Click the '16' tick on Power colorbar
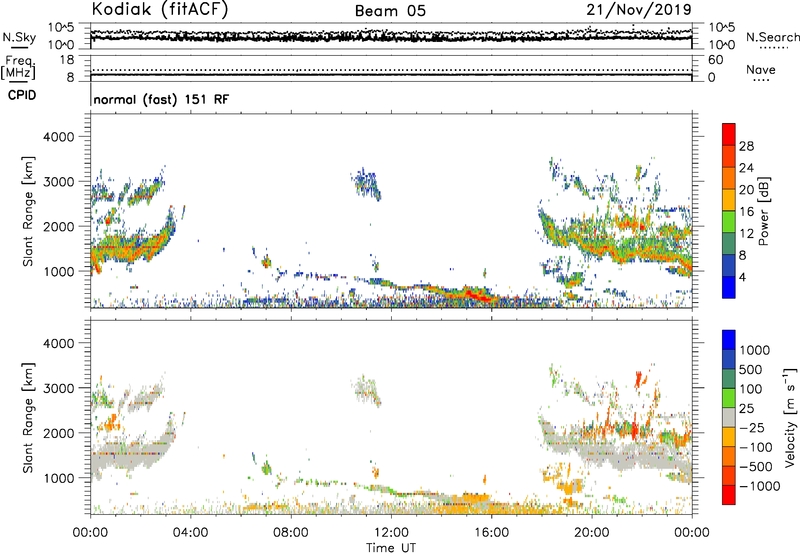Image resolution: width=800 pixels, height=554 pixels. [x=746, y=212]
